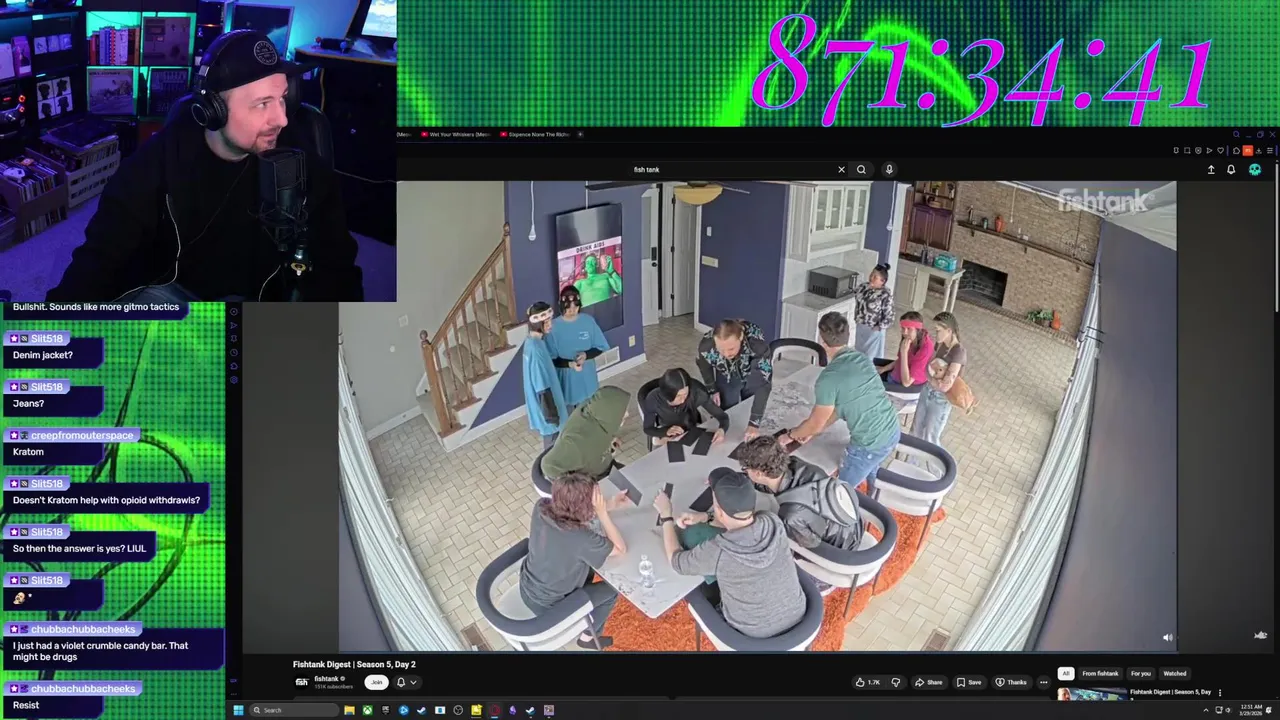The image size is (1280, 720).
Task: Start voice search with the microphone icon
Action: [889, 170]
